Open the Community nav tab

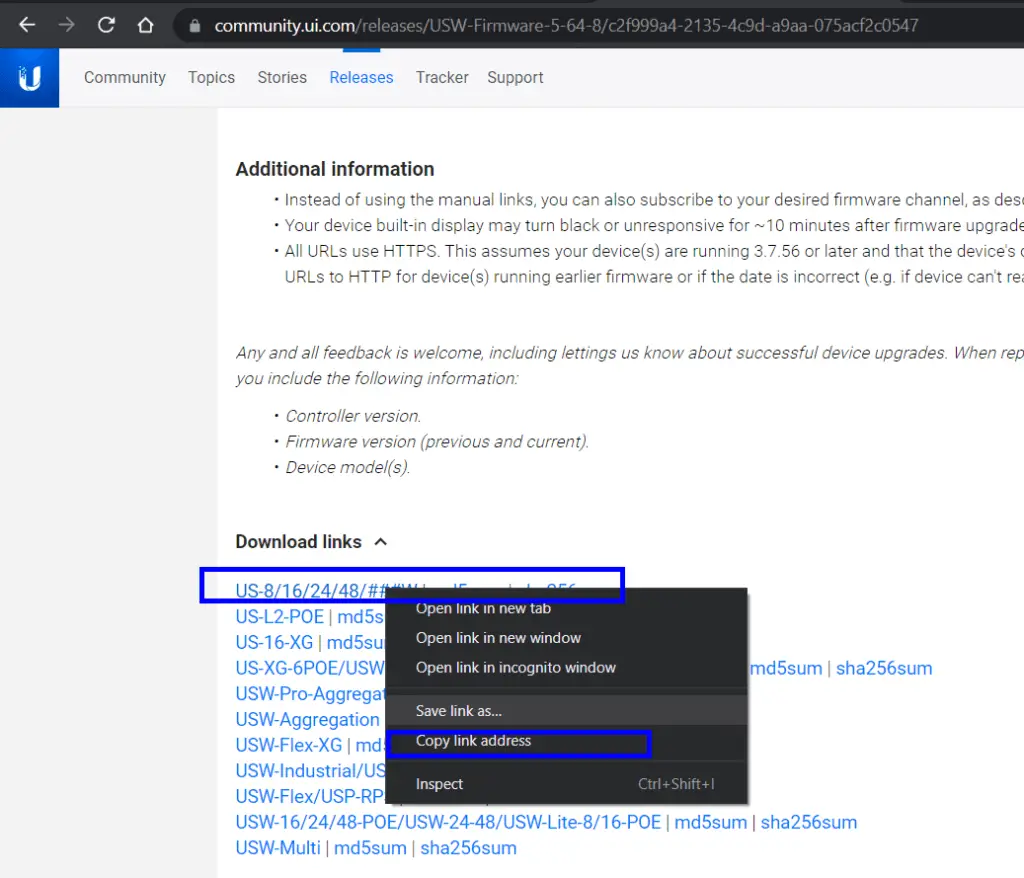click(125, 77)
